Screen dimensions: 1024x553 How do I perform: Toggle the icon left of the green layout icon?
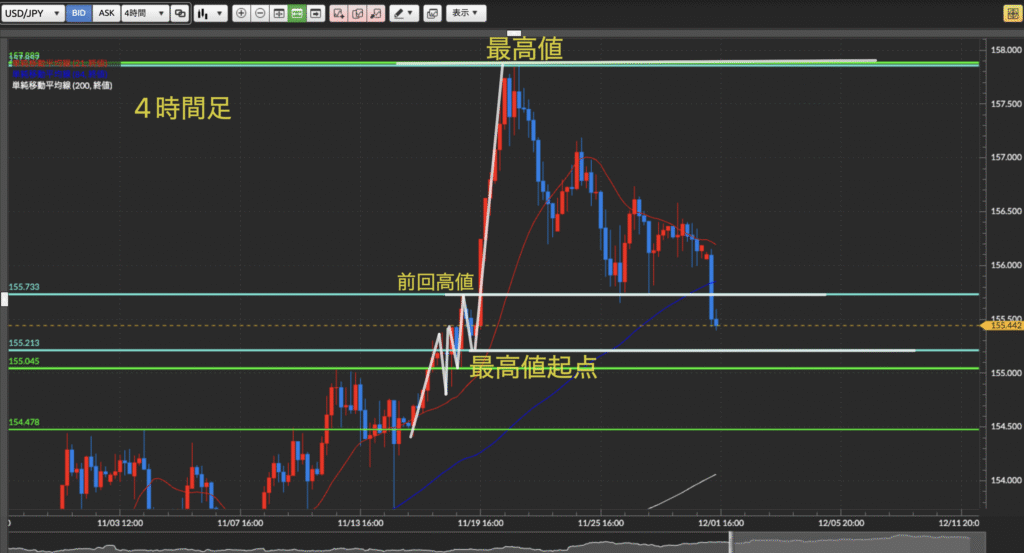tap(279, 14)
